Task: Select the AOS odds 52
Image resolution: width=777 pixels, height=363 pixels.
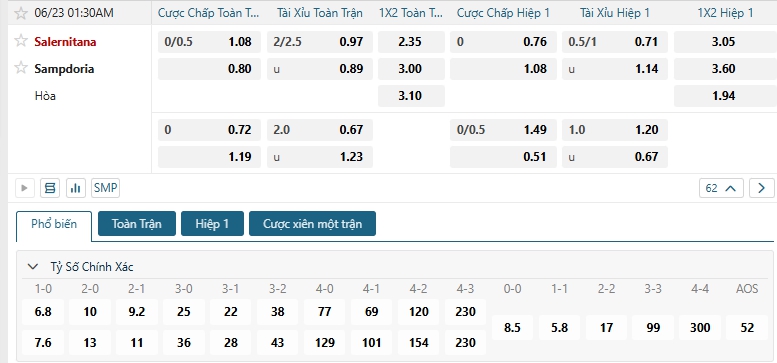Action: [747, 328]
